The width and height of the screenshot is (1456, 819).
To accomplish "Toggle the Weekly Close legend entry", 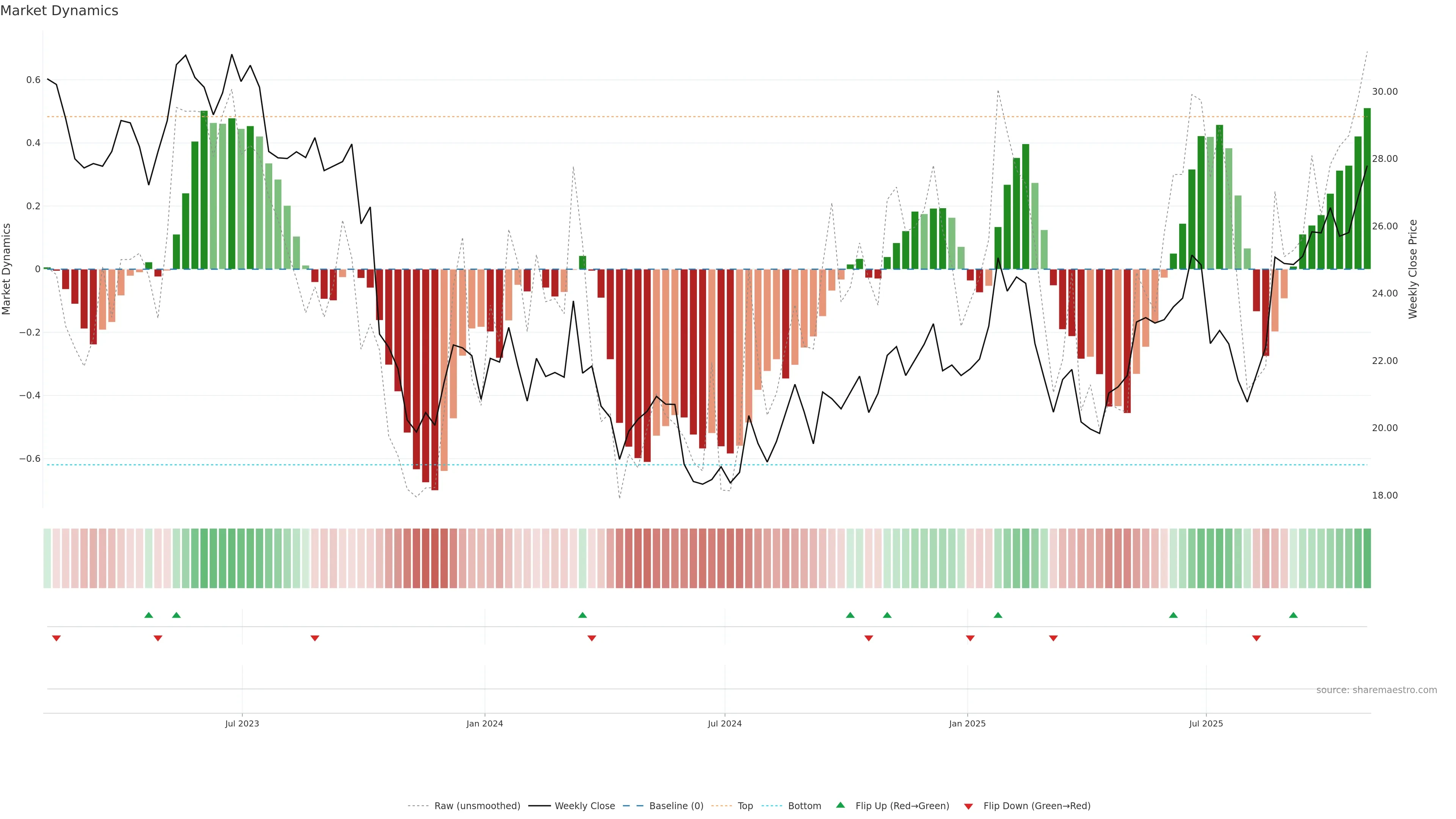I will coord(584,806).
